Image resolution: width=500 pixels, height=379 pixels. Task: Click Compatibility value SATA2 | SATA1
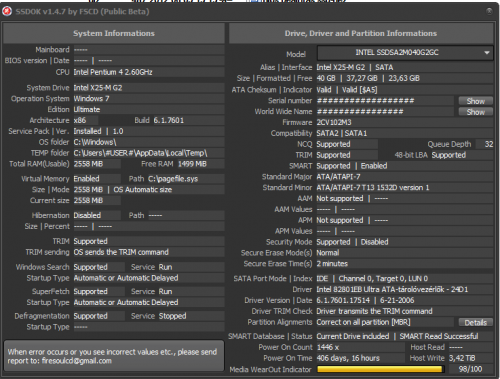[x=341, y=133]
